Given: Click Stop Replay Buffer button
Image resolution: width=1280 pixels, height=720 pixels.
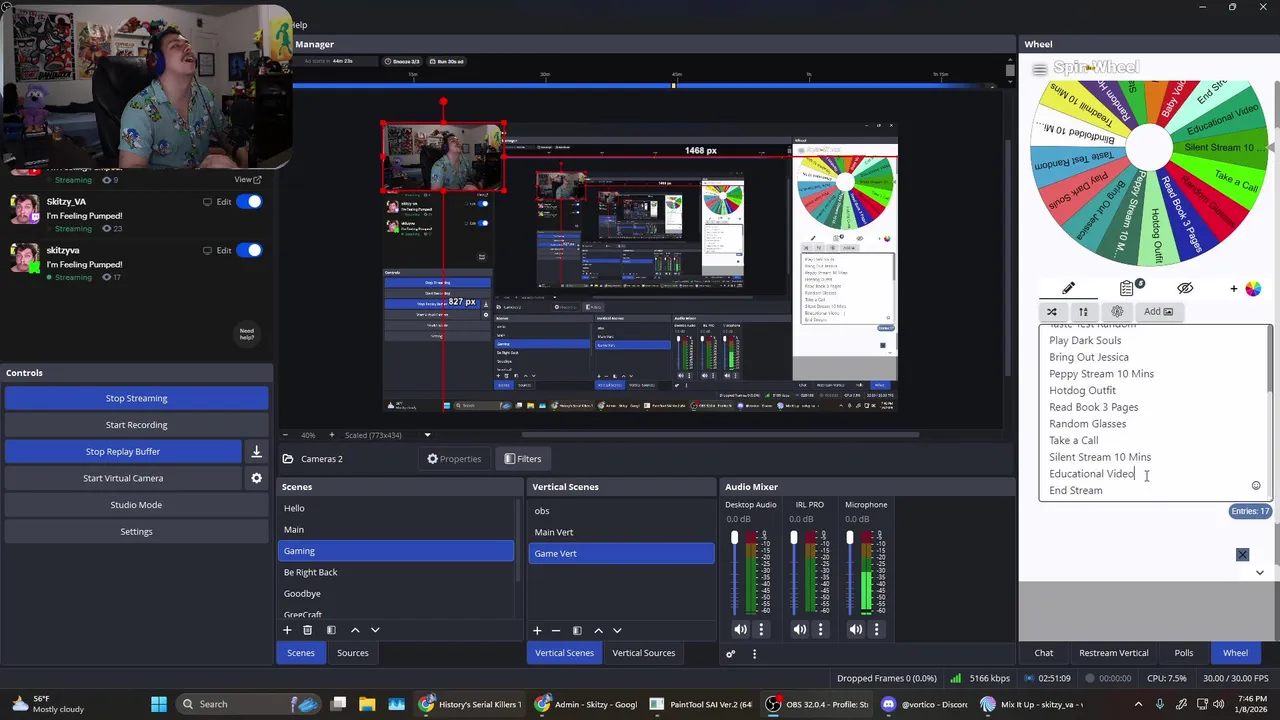Looking at the screenshot, I should [122, 451].
